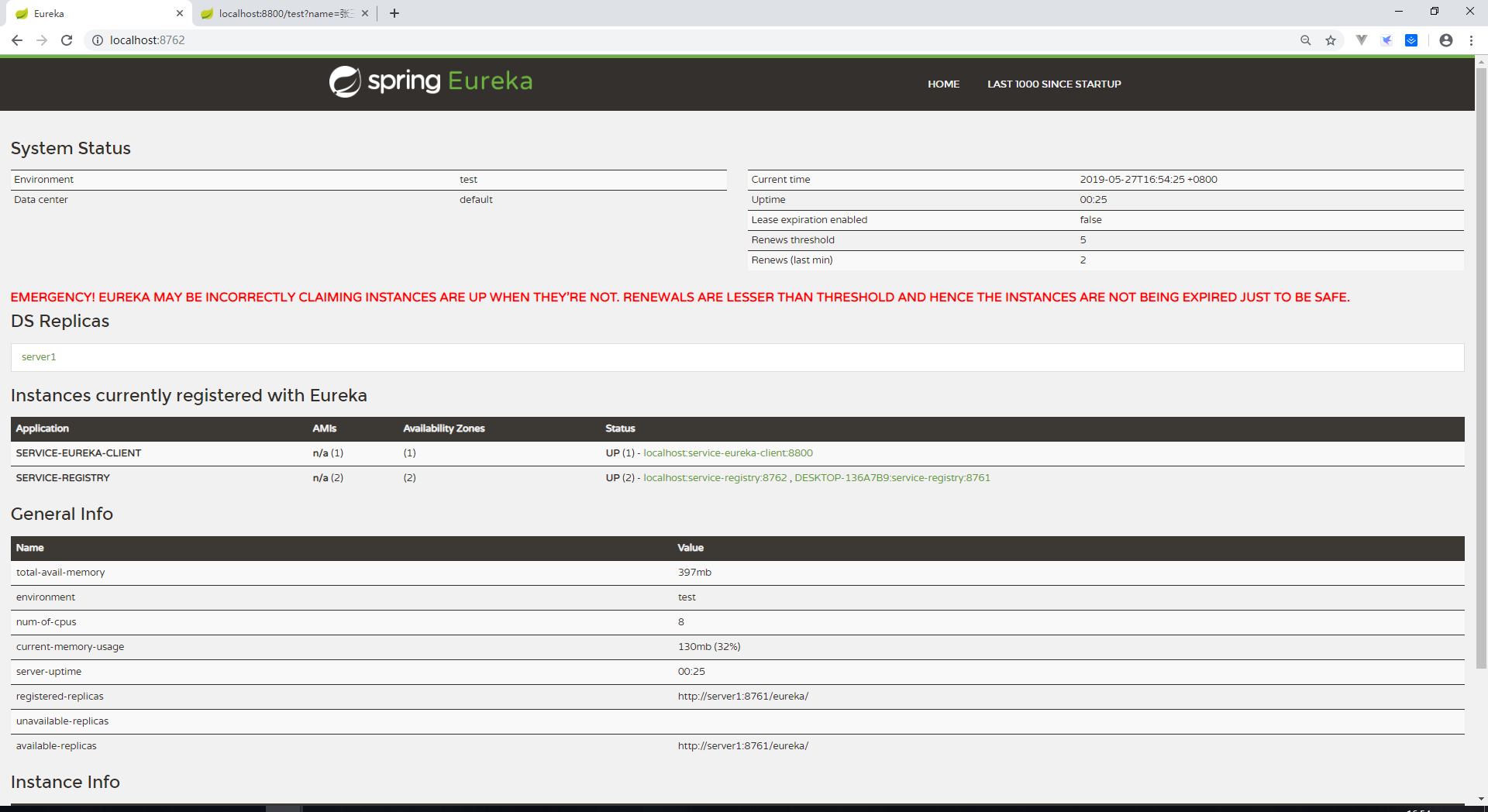Click the page vertical scrollbar
This screenshot has height=812, width=1488.
pyautogui.click(x=1481, y=368)
